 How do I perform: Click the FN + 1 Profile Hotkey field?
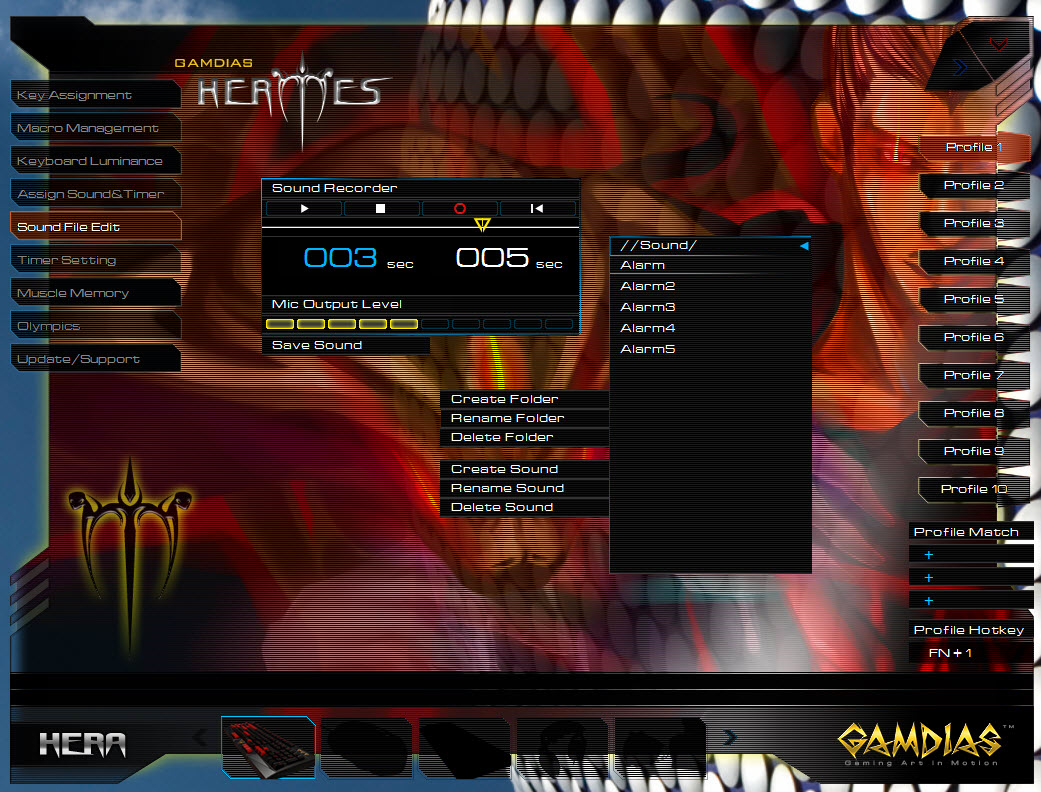(x=971, y=653)
